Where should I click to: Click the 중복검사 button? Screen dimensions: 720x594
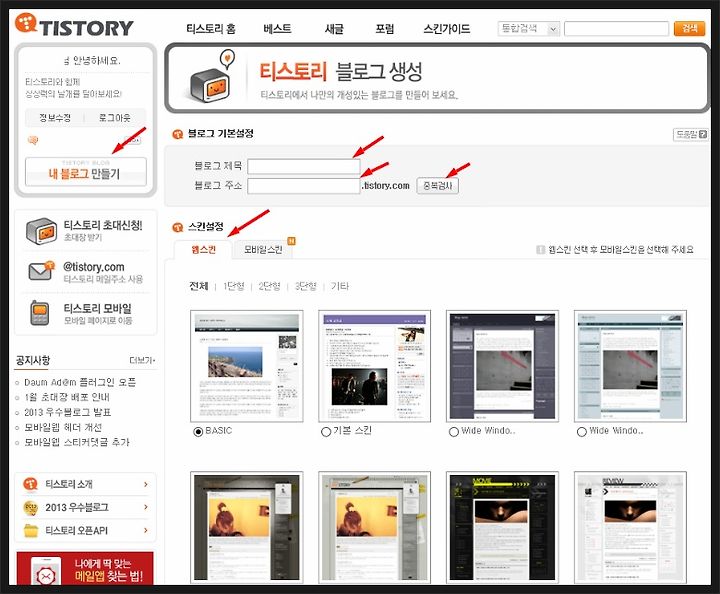[437, 186]
